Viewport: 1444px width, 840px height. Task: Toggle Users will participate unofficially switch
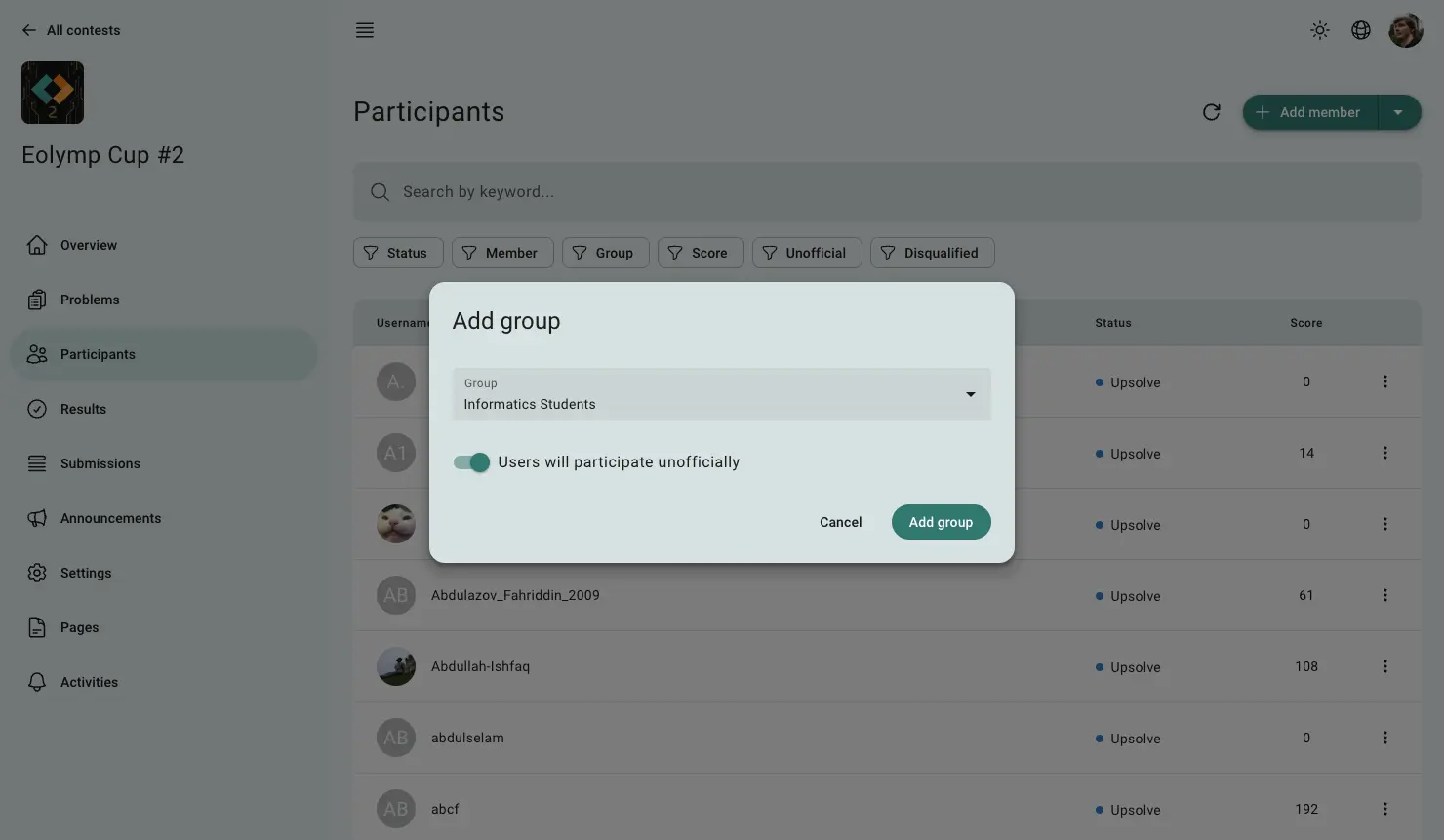471,462
